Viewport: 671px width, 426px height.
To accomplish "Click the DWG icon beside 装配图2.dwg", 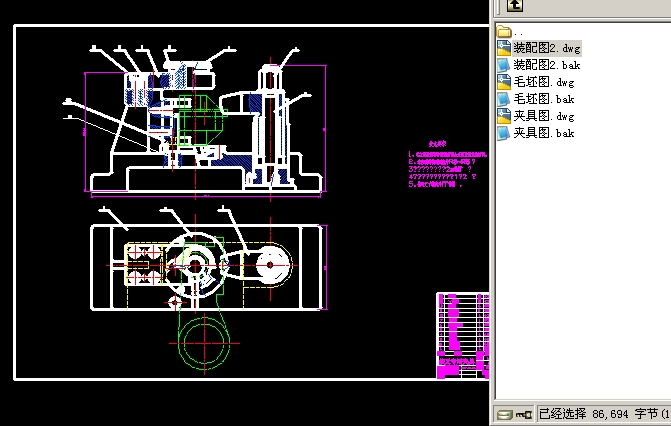I will (x=504, y=48).
